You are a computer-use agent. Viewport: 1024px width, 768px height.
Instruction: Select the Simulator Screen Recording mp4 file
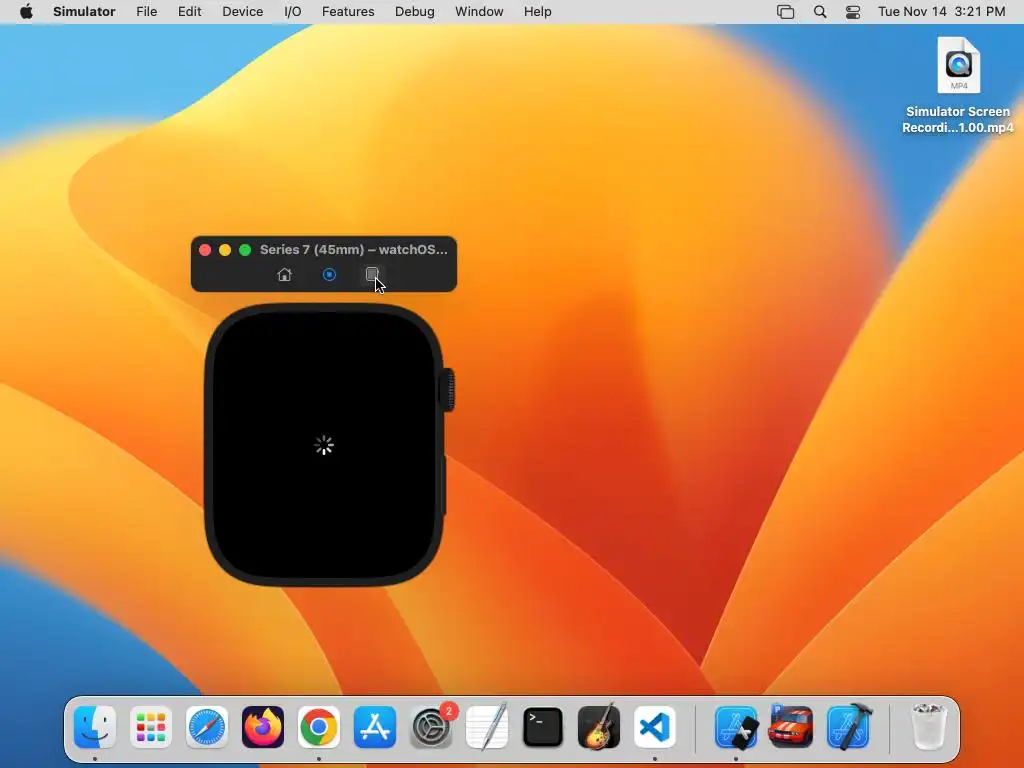pos(958,85)
